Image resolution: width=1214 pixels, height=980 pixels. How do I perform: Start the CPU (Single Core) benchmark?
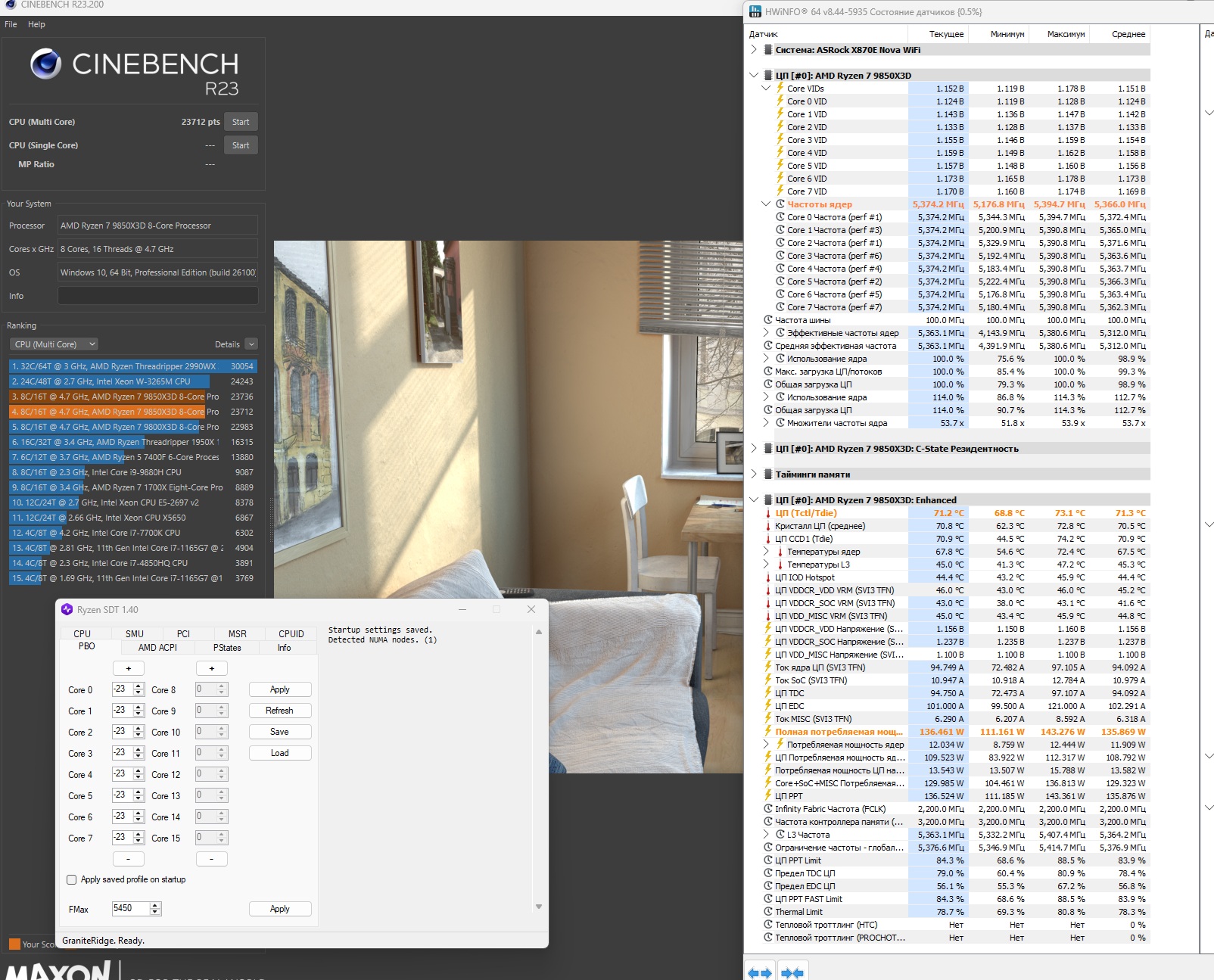coord(241,145)
